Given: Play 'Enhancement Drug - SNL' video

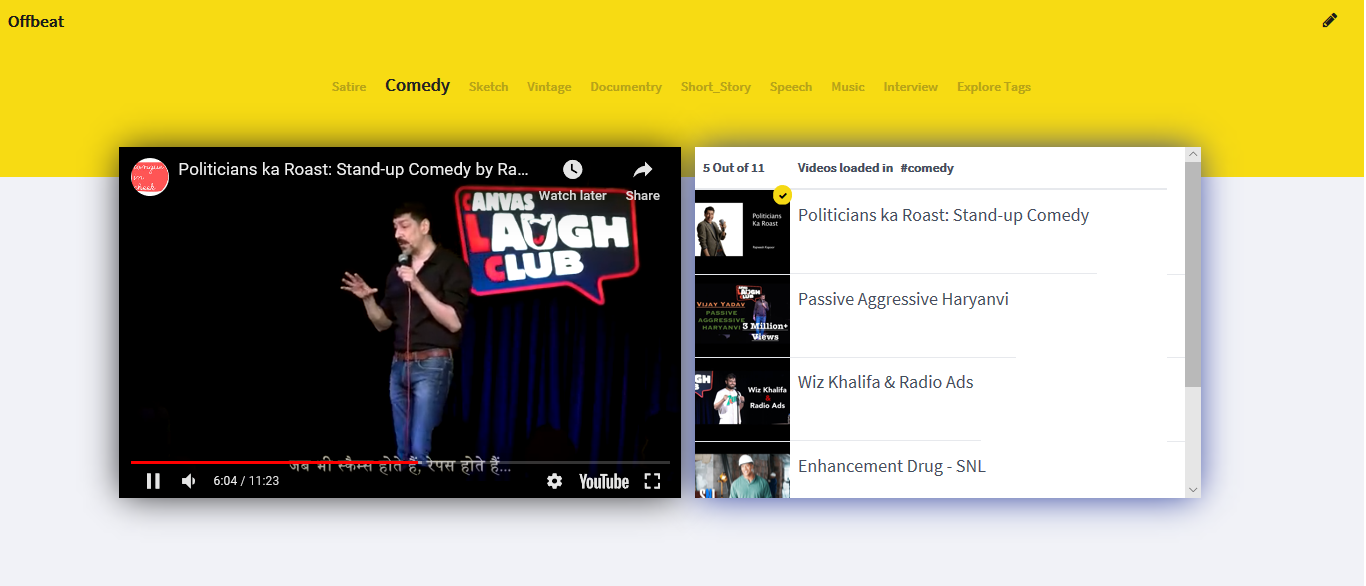Looking at the screenshot, I should click(x=892, y=466).
